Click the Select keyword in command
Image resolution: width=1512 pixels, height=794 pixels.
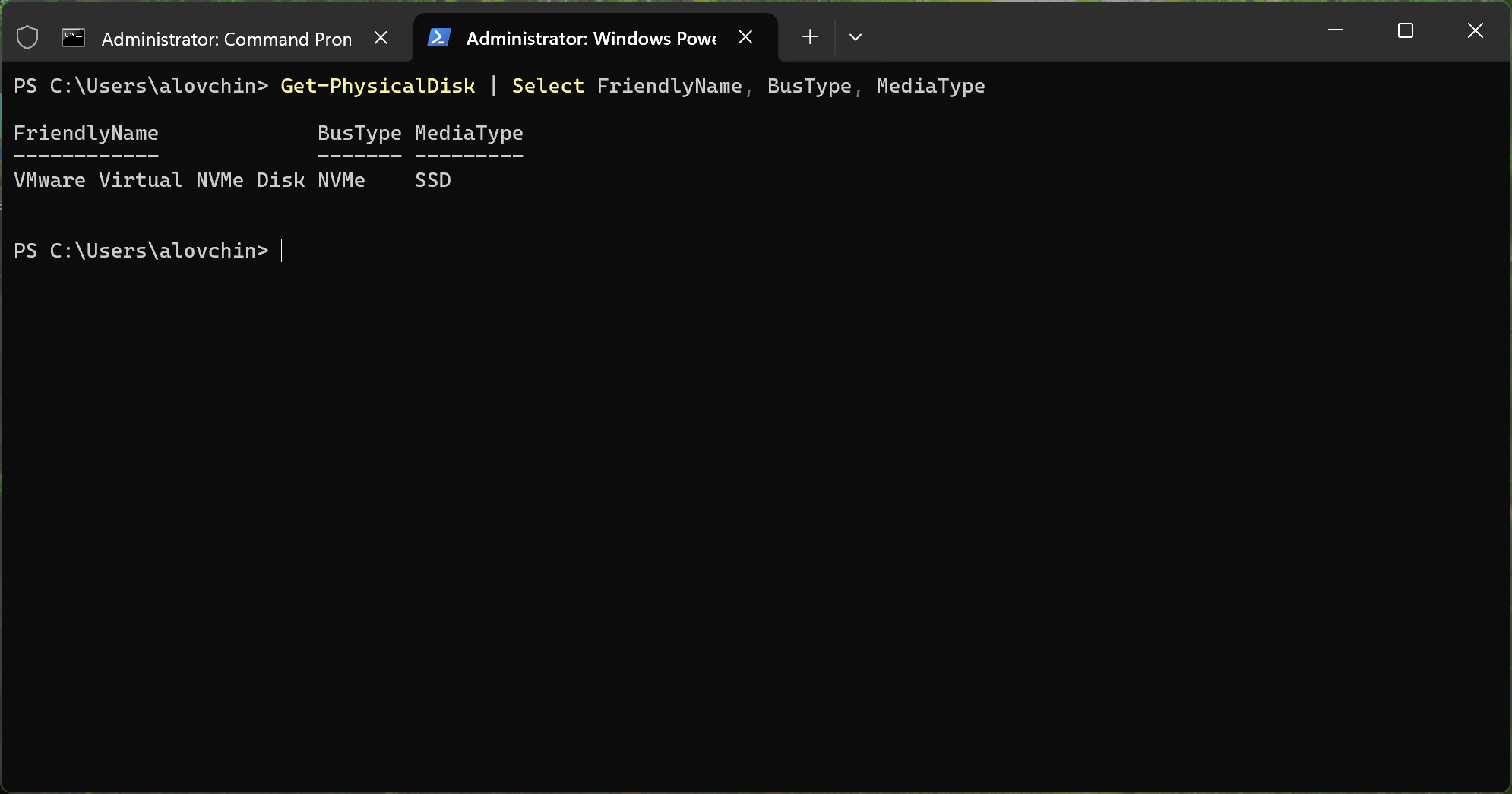[x=548, y=86]
